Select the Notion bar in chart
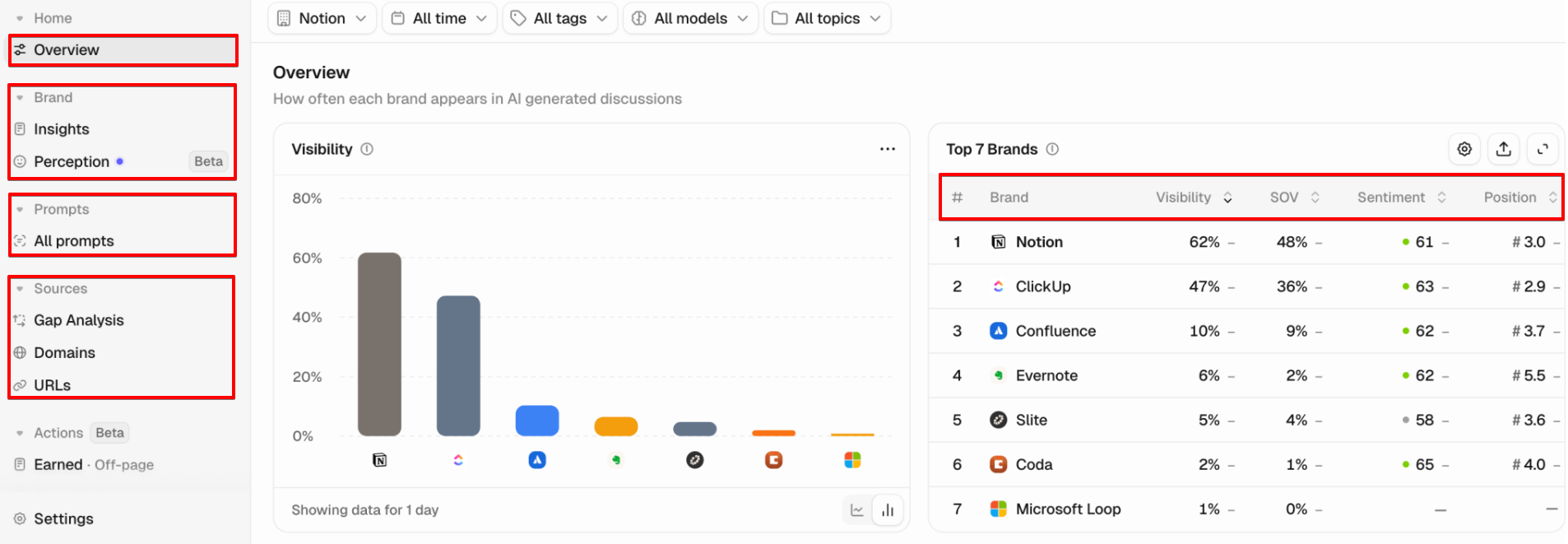 [x=379, y=344]
